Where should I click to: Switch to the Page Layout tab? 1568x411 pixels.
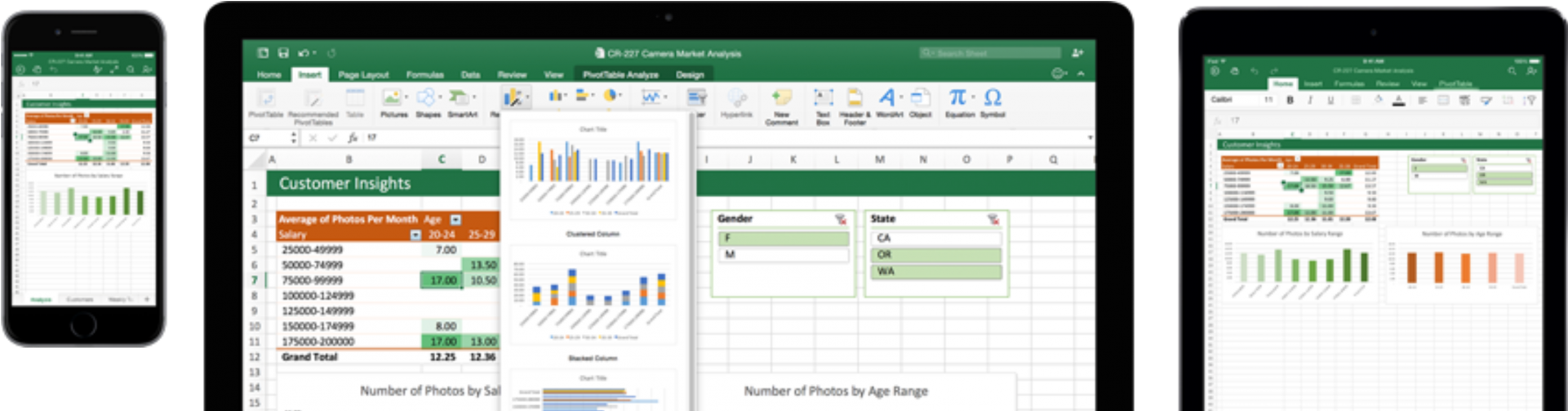[363, 74]
